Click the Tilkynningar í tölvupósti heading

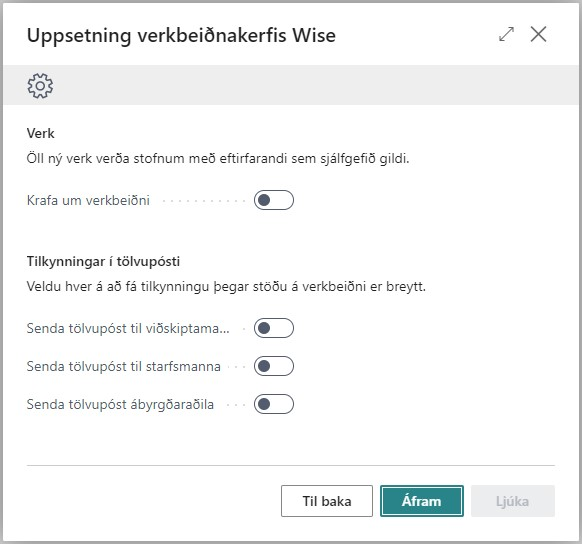click(x=103, y=262)
